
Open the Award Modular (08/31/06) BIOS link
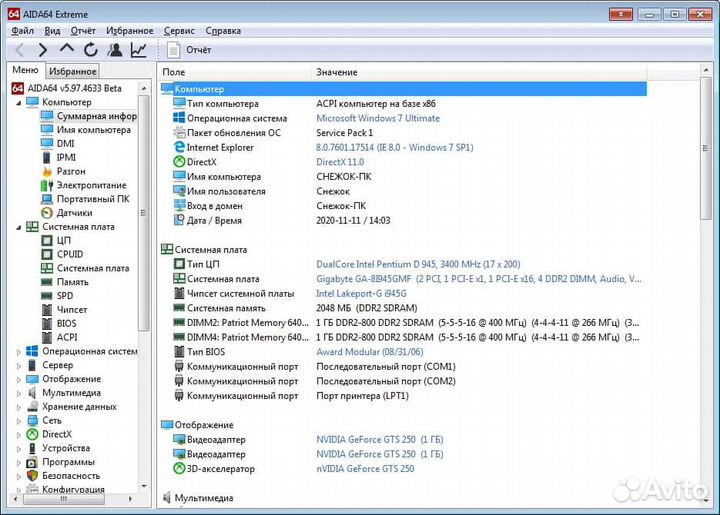370,352
